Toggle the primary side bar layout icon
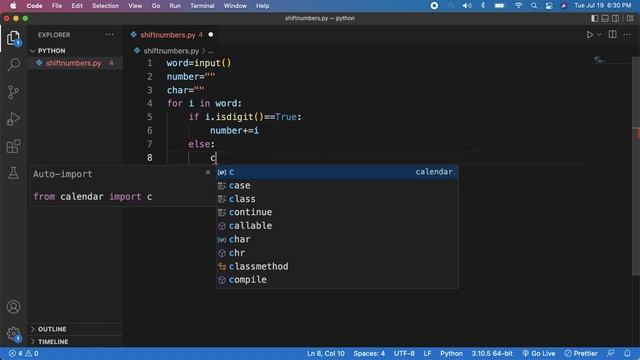Viewport: 640px width, 360px height. tap(595, 18)
